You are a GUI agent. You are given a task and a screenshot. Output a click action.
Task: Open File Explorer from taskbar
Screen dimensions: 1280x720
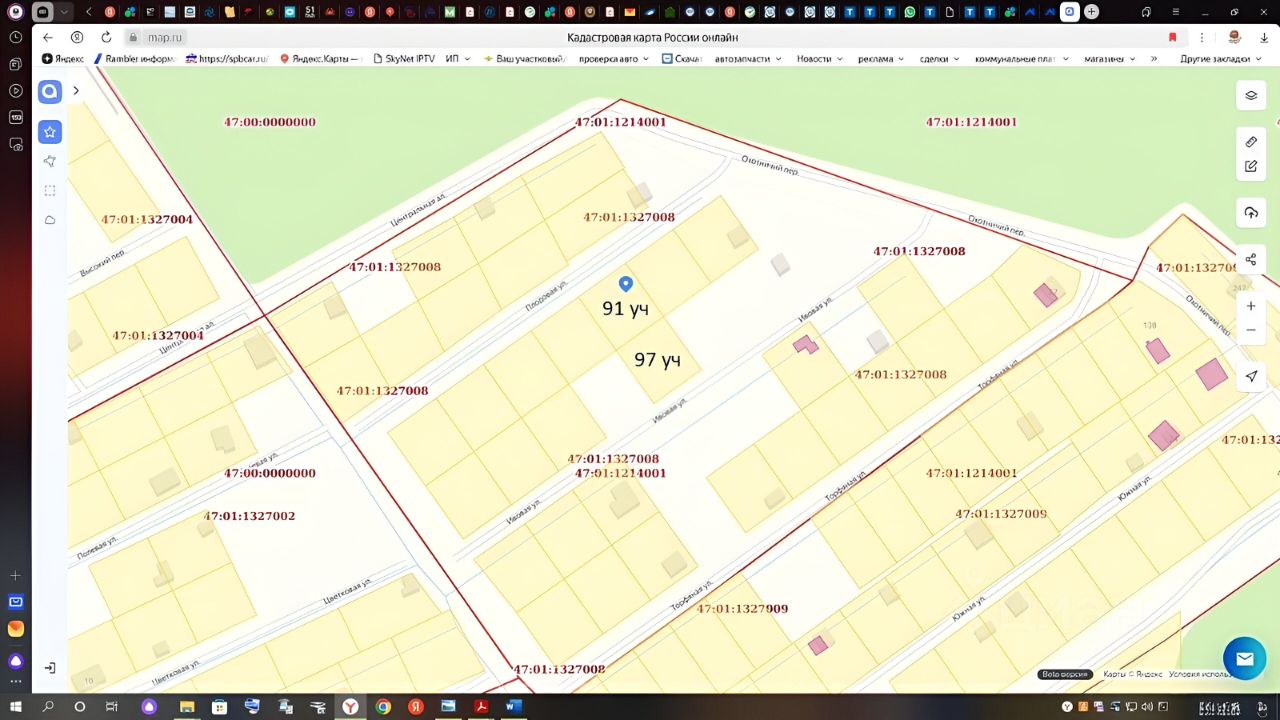(187, 707)
